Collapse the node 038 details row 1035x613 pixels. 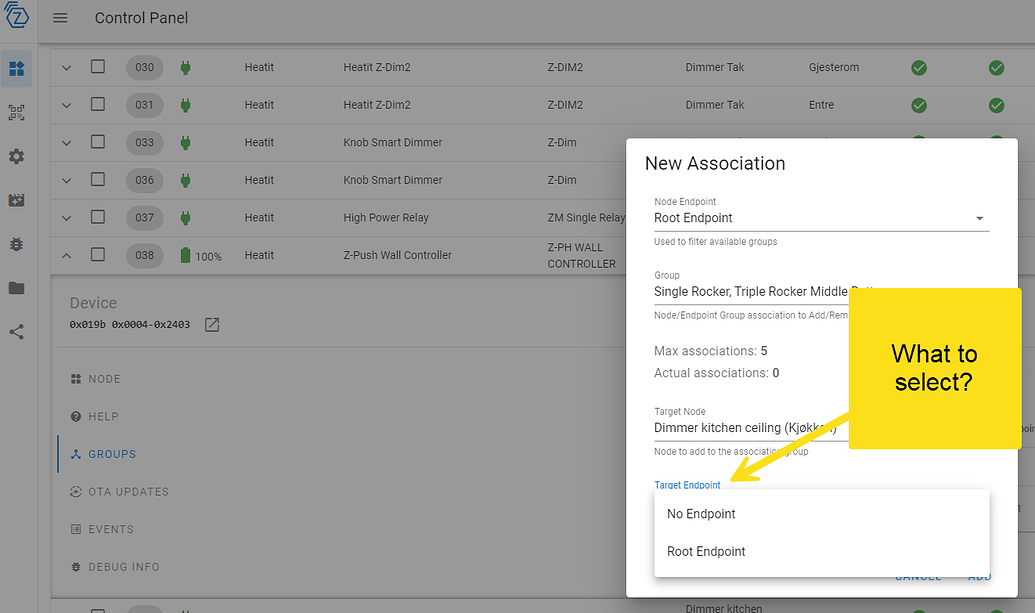(66, 255)
